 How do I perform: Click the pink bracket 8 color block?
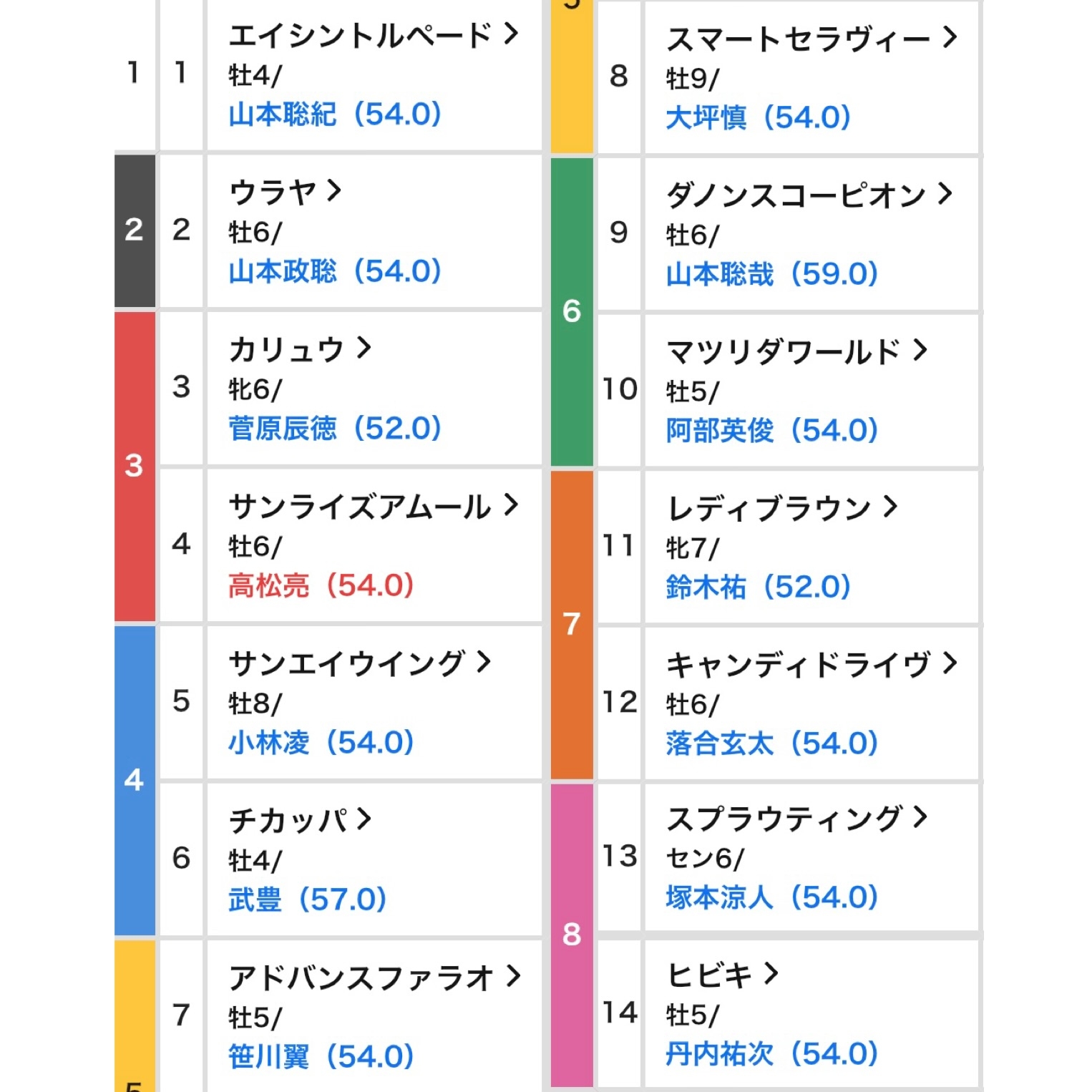coord(572,935)
